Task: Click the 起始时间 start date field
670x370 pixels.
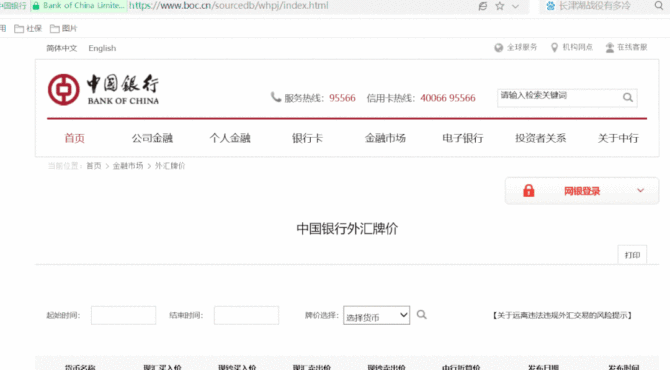Action: 123,315
